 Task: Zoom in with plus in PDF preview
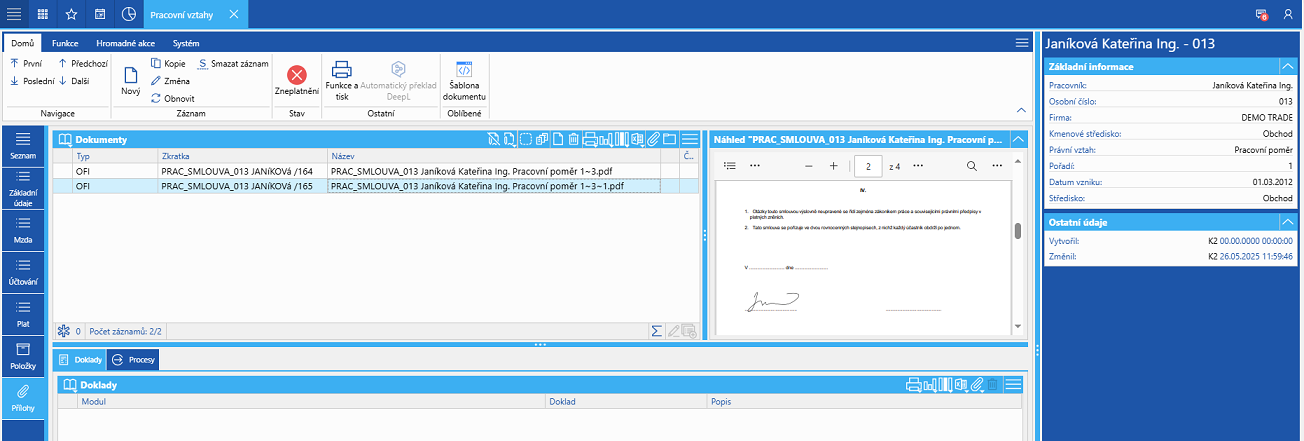pos(833,165)
